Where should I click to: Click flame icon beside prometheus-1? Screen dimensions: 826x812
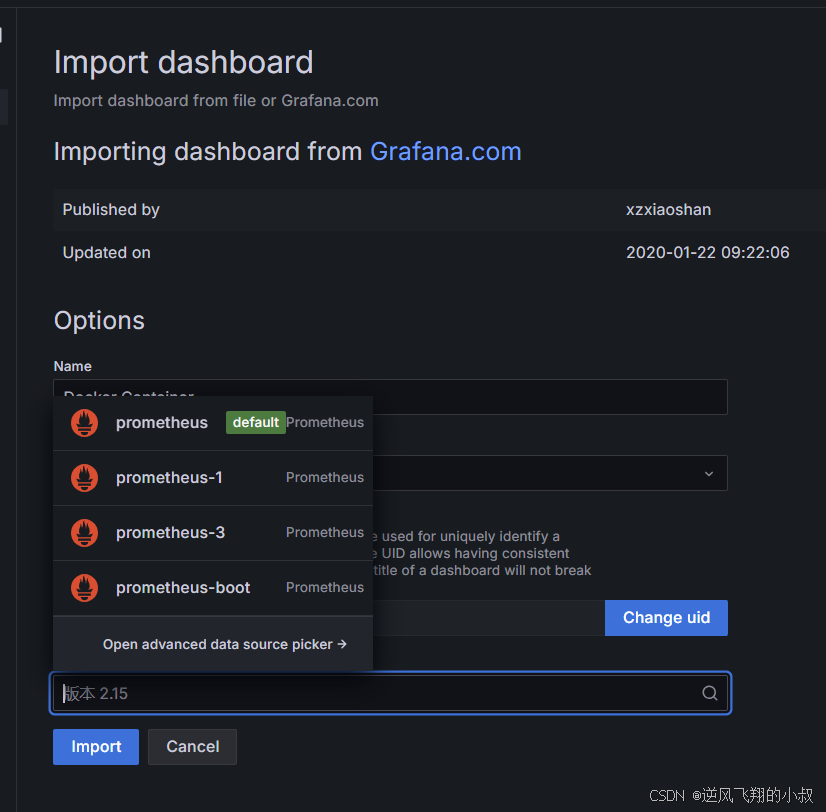pos(84,477)
